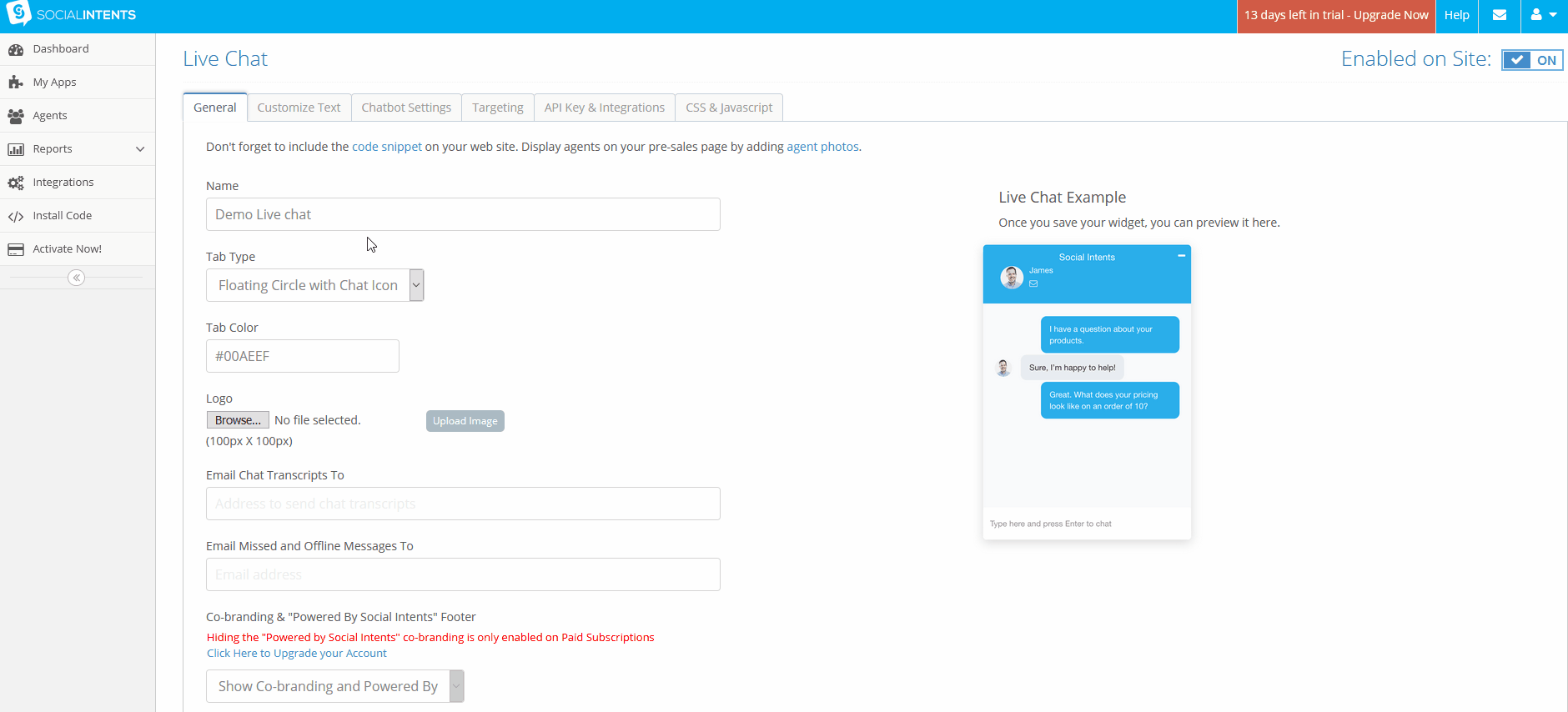Image resolution: width=1568 pixels, height=712 pixels.
Task: Open the Dashboard gauge icon
Action: tap(16, 49)
